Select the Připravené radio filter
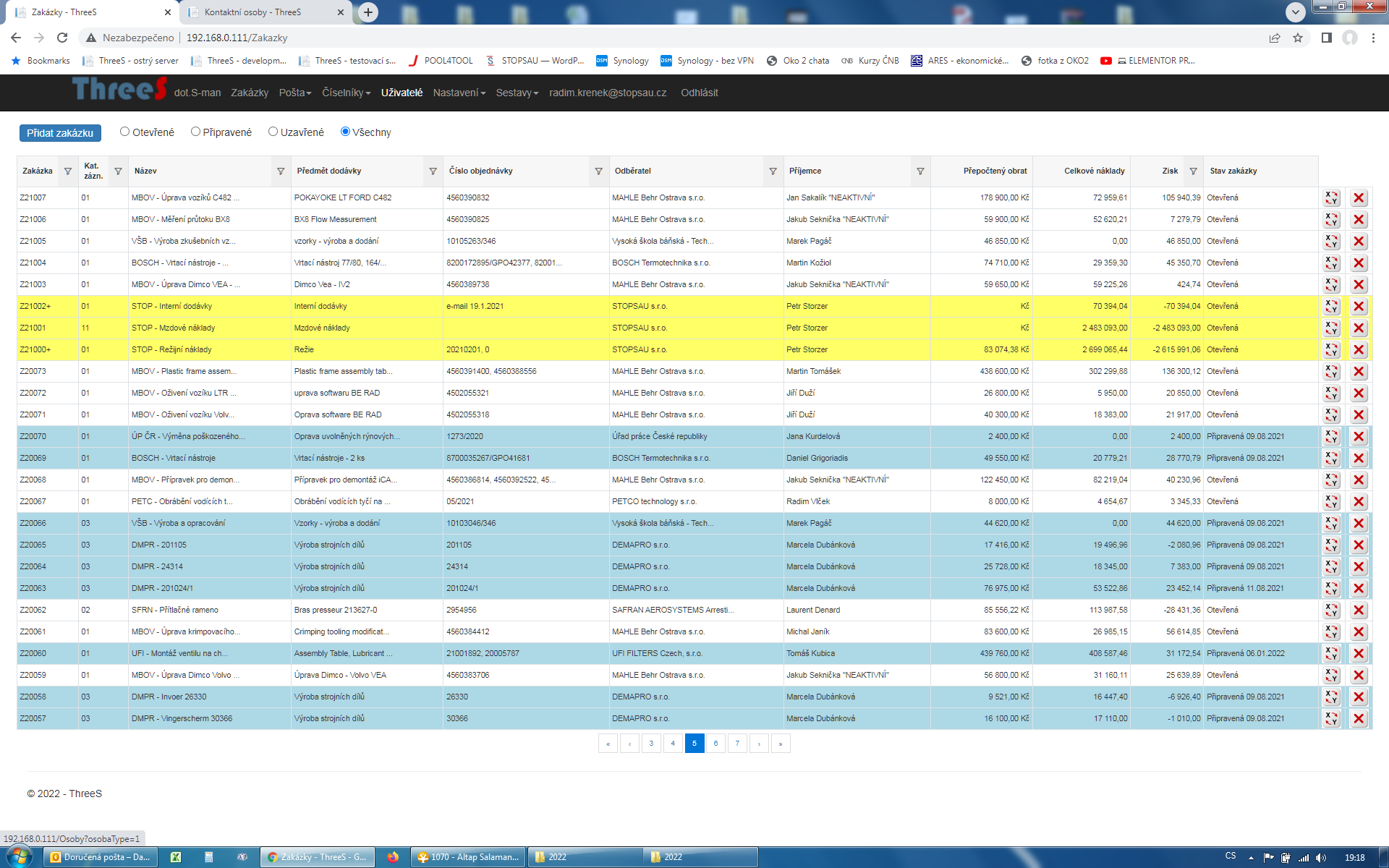 coord(195,132)
